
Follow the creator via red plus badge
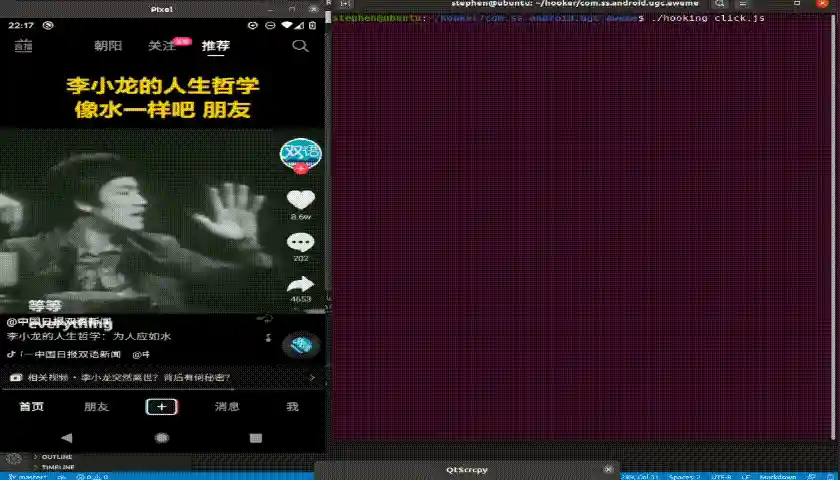tap(301, 169)
